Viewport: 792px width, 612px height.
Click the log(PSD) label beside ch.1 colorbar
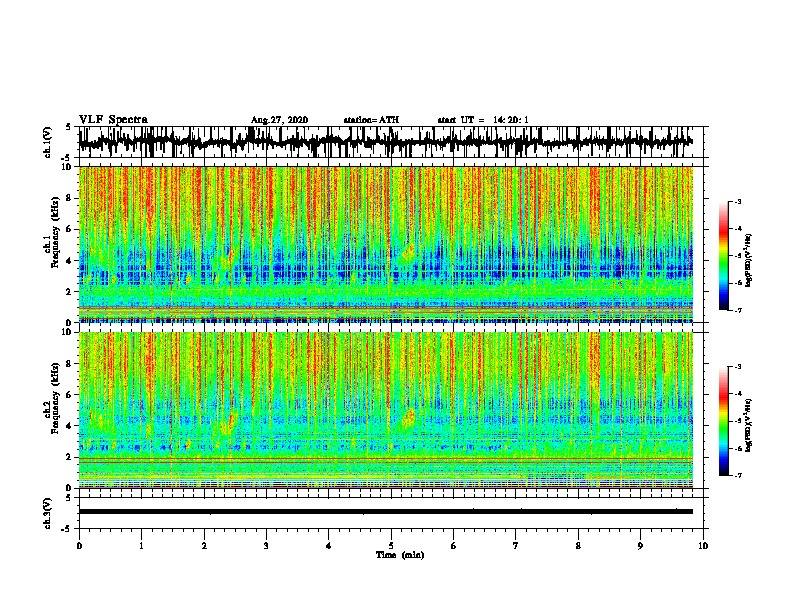[749, 260]
